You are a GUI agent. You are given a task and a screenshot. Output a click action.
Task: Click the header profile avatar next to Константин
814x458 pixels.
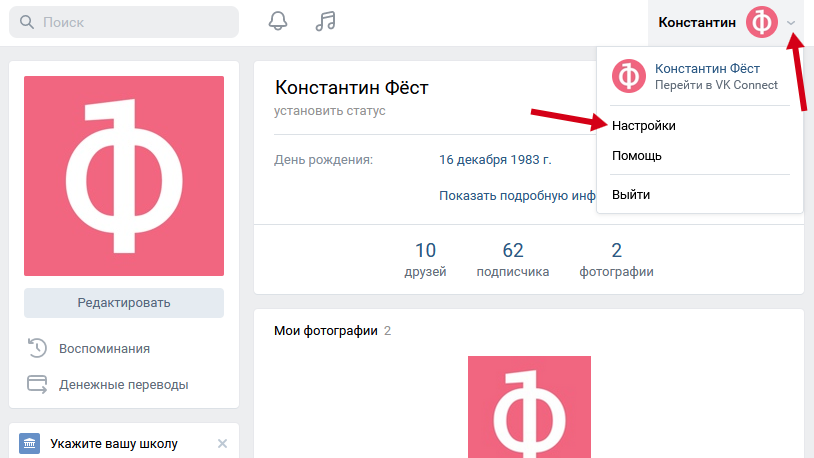click(x=762, y=22)
